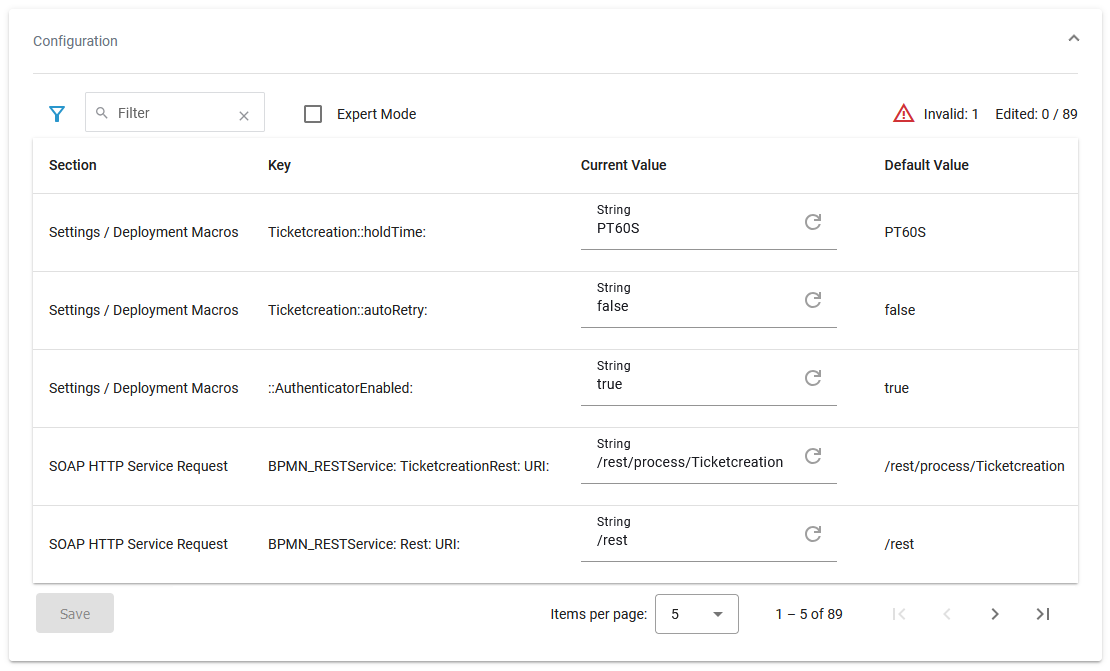Viewport: 1110px width, 671px height.
Task: Click into the Filter search field
Action: 170,114
